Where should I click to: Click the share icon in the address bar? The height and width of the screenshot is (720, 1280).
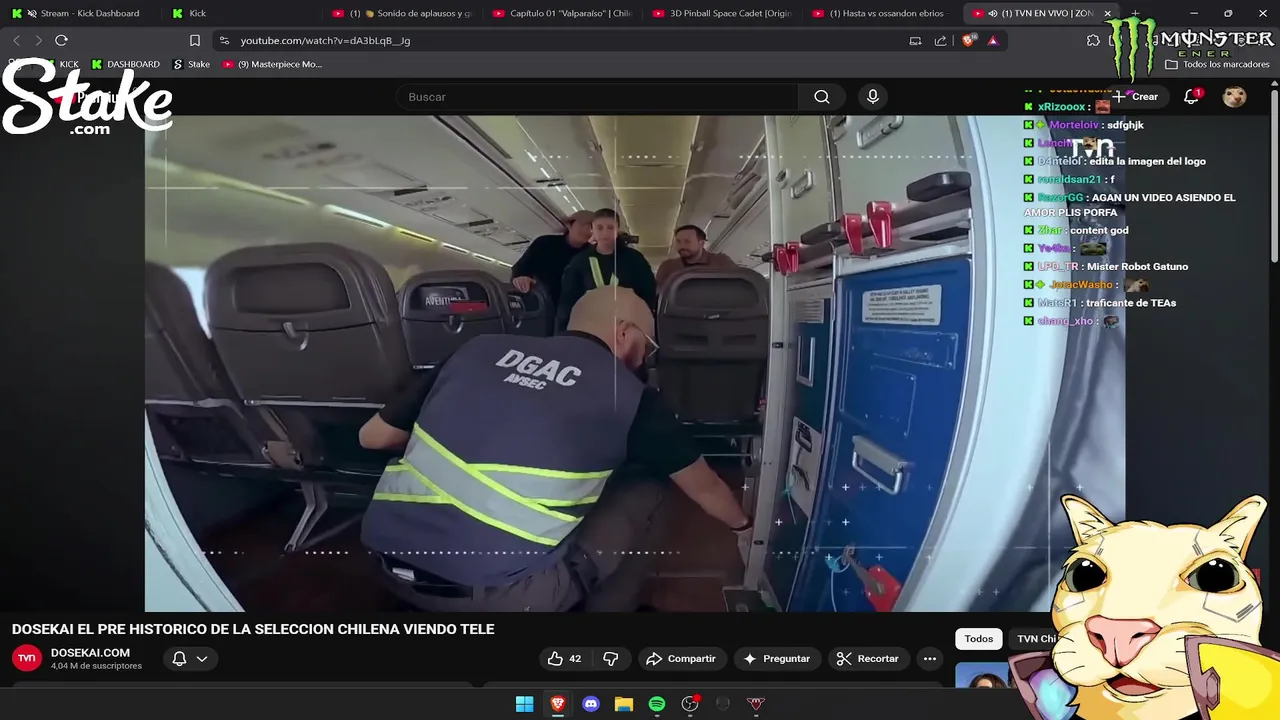940,40
